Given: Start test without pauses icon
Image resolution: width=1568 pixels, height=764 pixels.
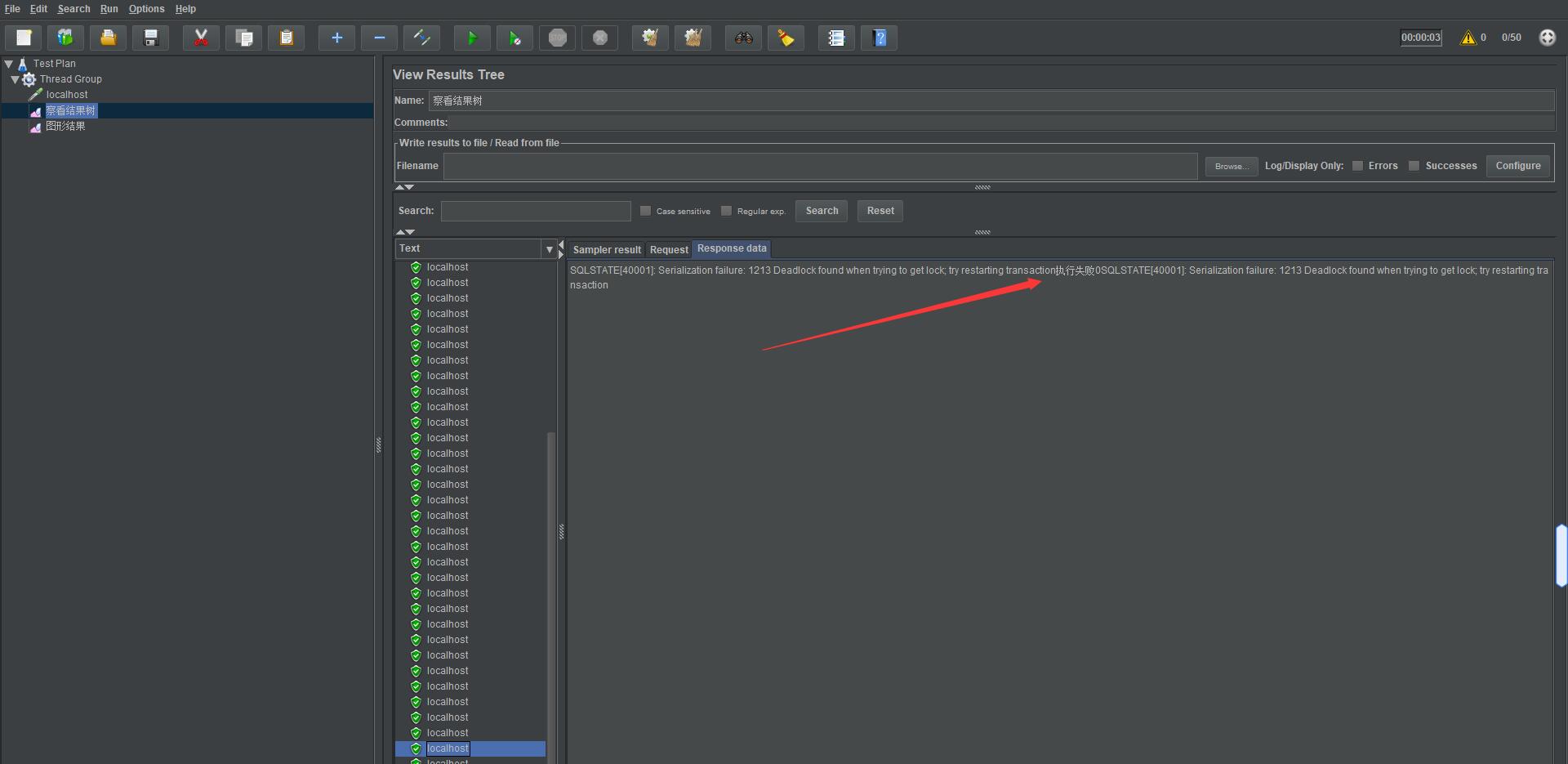Looking at the screenshot, I should point(514,38).
